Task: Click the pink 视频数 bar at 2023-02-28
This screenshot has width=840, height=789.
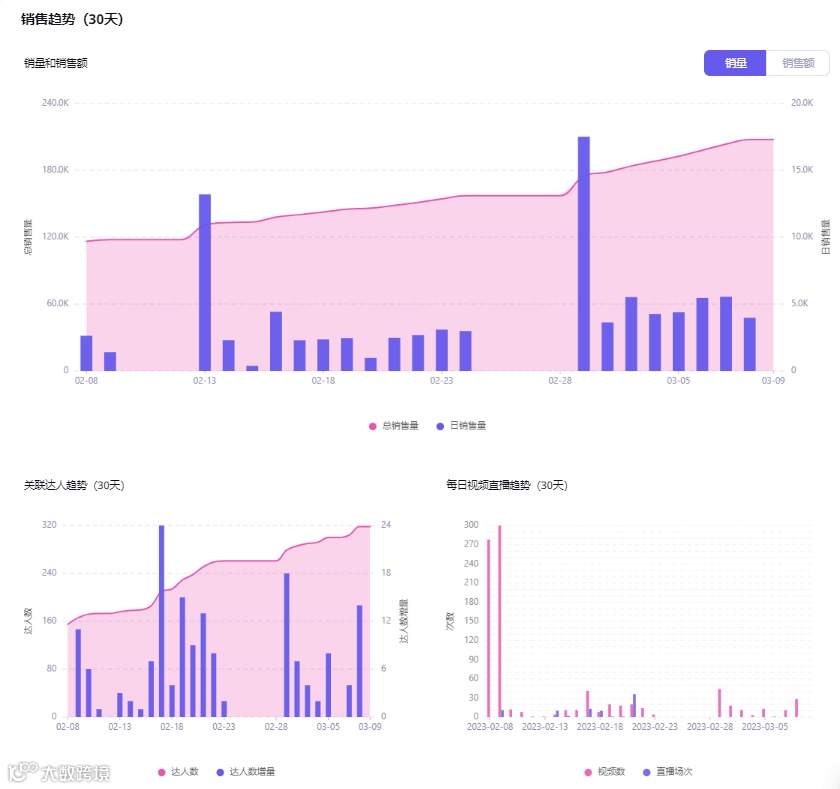Action: pyautogui.click(x=719, y=703)
